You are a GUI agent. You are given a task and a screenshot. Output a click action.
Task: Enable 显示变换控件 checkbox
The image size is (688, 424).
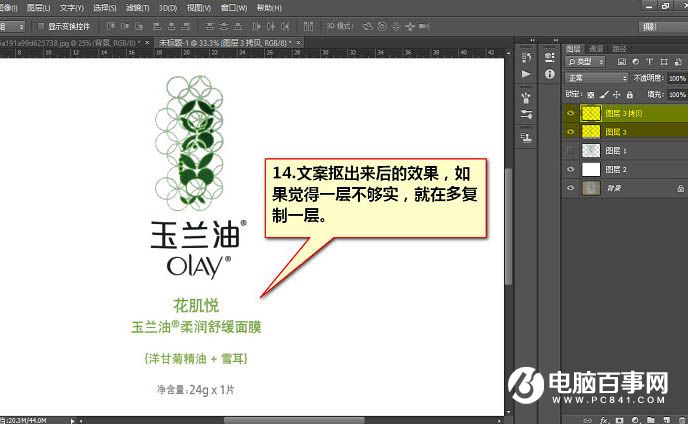coord(41,26)
